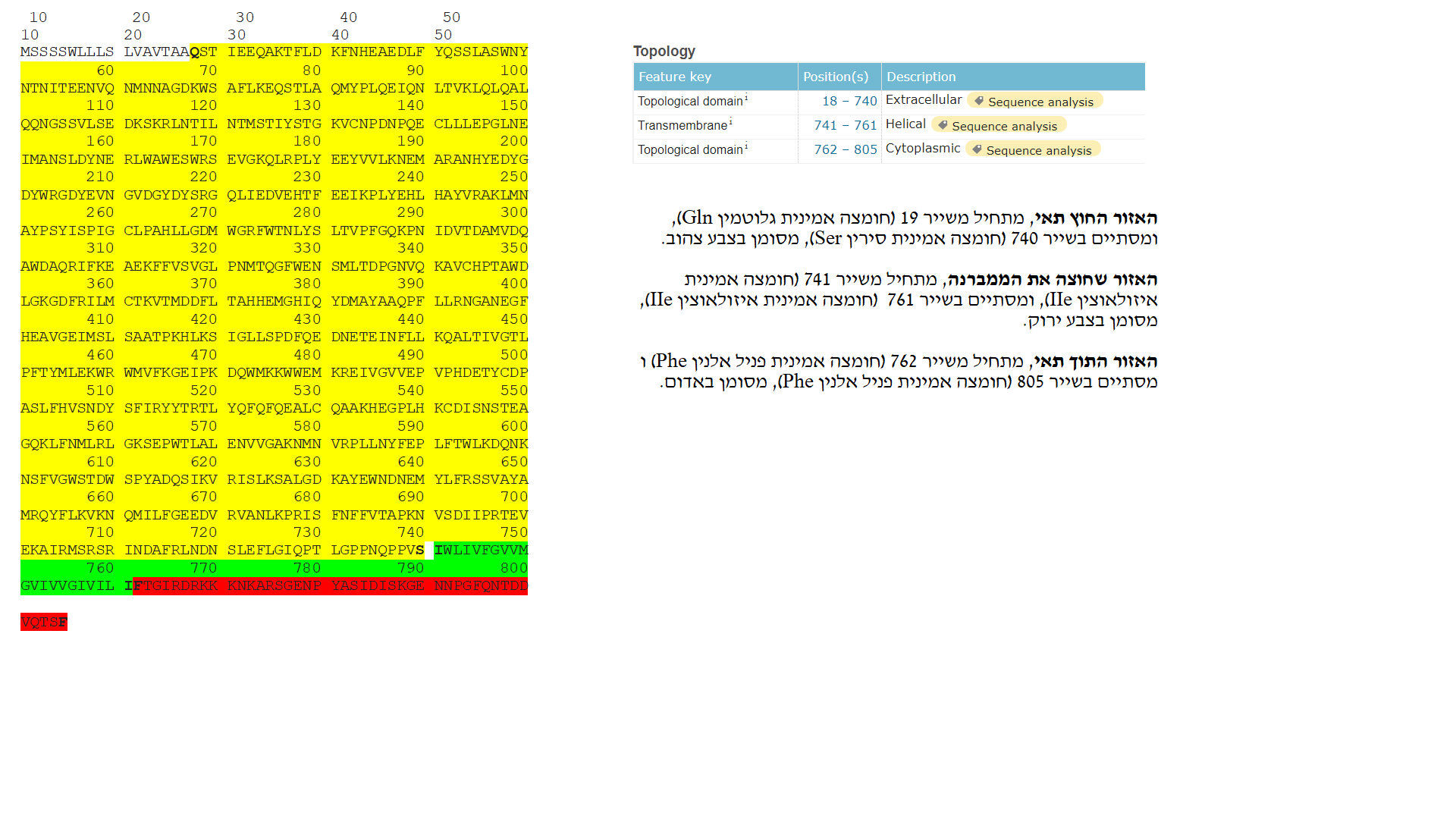1456x819 pixels.
Task: Click the Transmembrane feature key text
Action: coord(682,125)
